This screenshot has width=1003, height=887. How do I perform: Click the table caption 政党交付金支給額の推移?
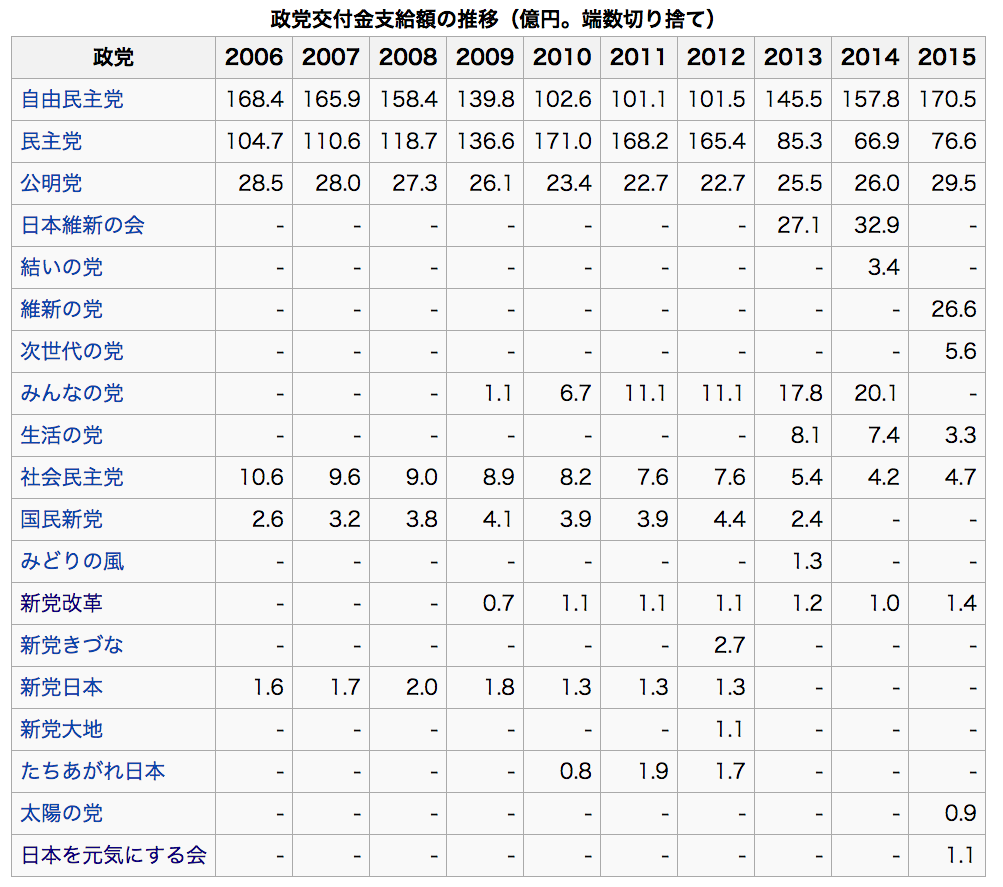(384, 19)
